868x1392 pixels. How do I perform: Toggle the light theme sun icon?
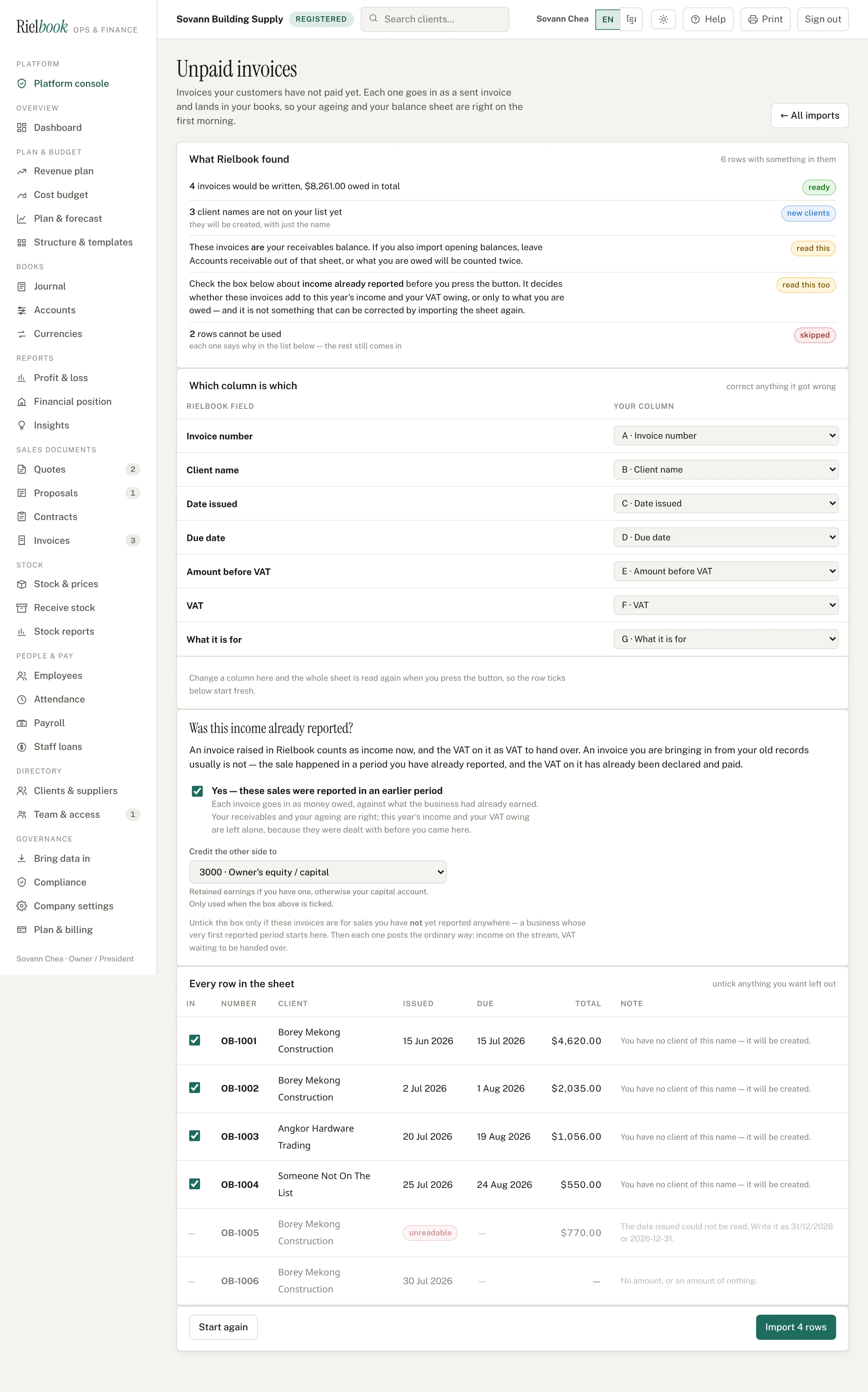tap(663, 20)
